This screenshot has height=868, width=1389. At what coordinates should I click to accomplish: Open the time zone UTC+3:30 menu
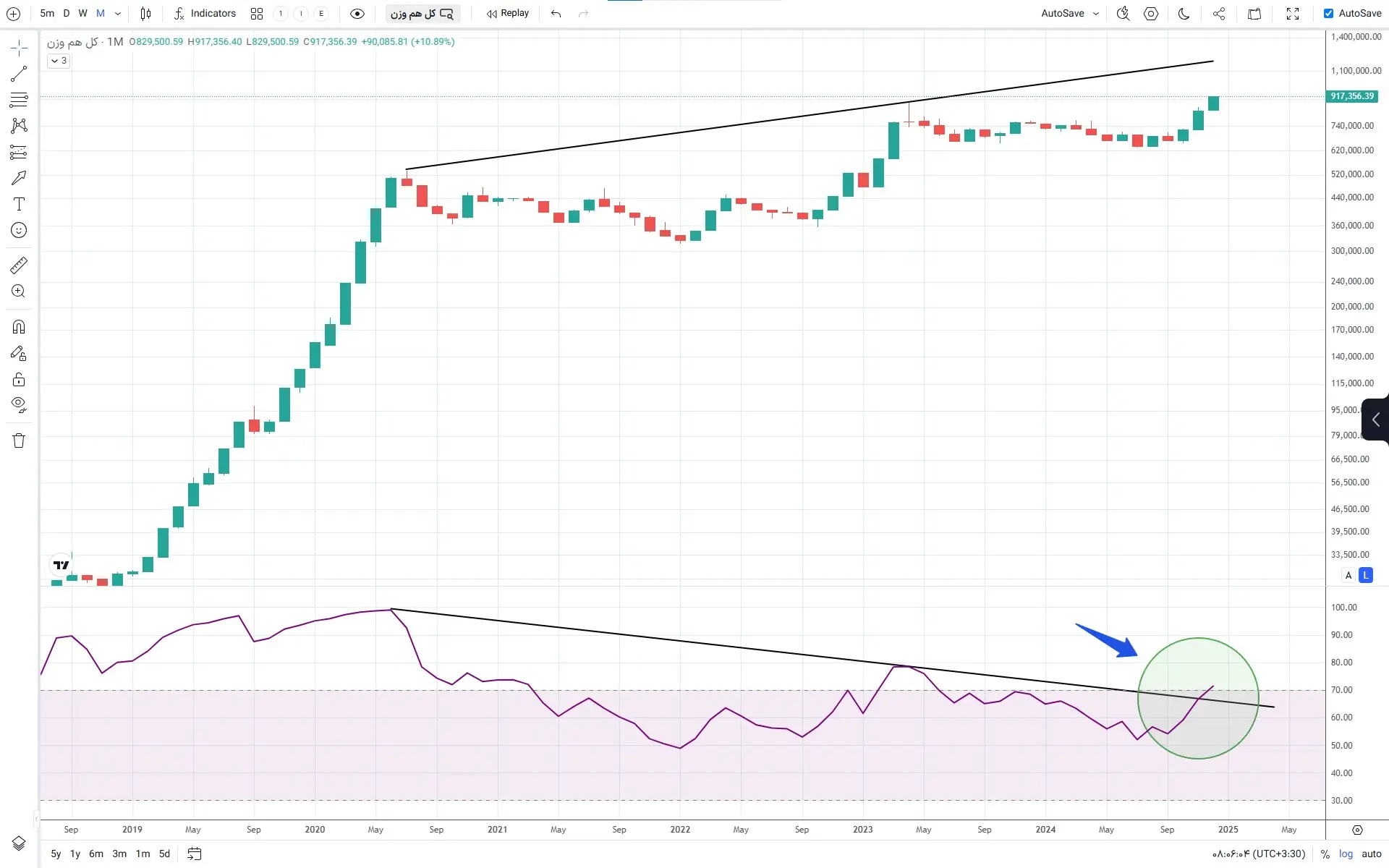[x=1259, y=854]
